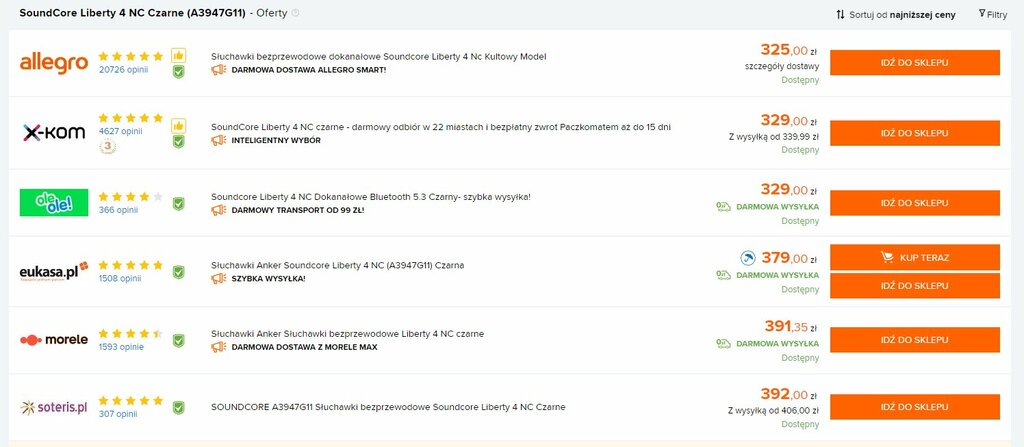The width and height of the screenshot is (1024, 447).
Task: Go to Allegro shop via IDŹ DO SKLEPU
Action: [x=914, y=63]
